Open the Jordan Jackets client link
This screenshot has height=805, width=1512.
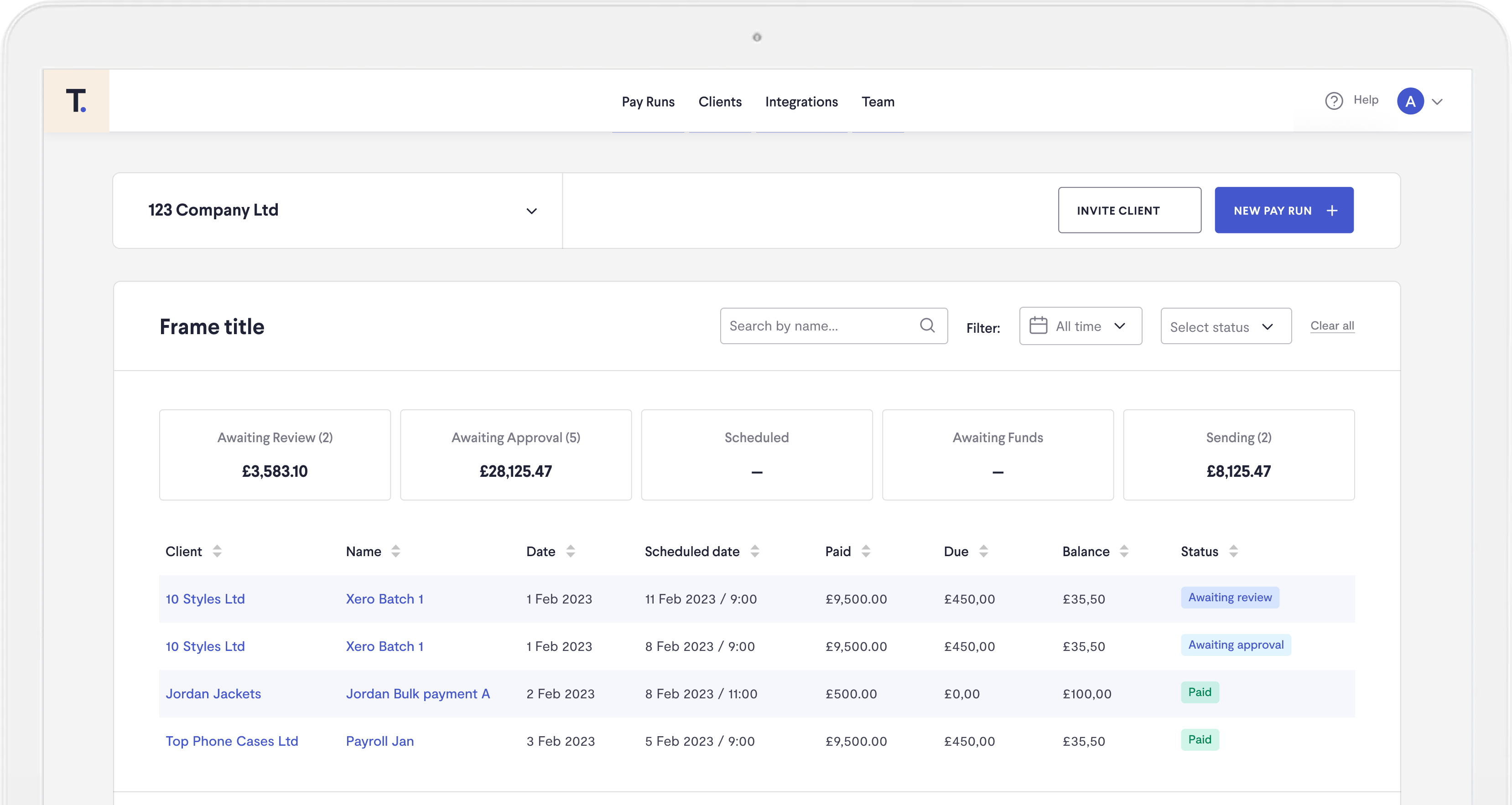tap(213, 694)
